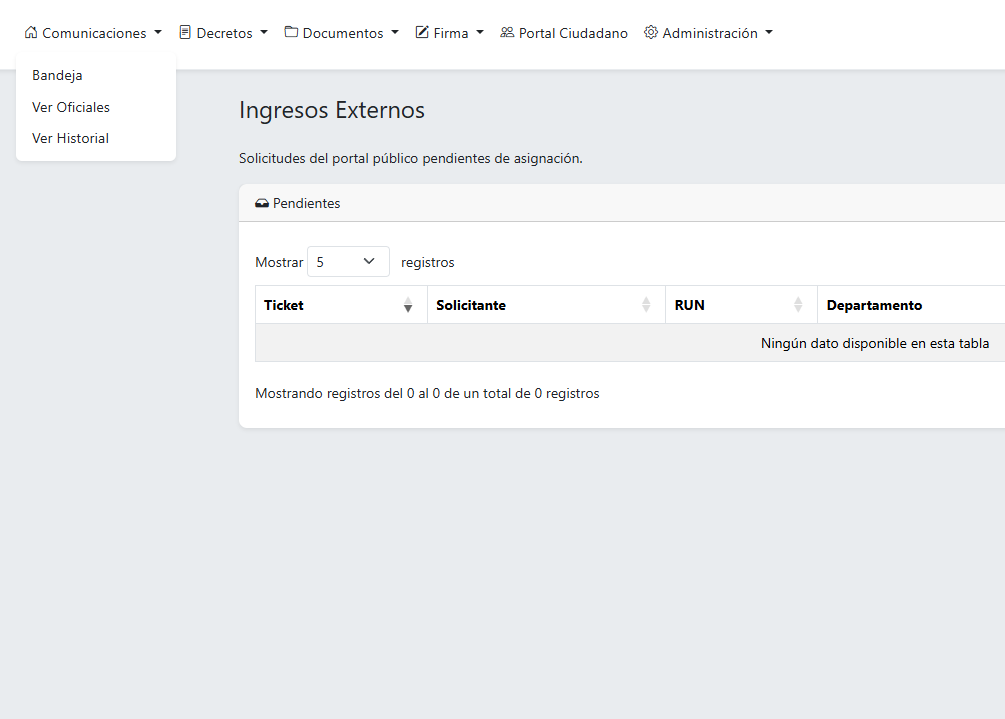Click the pen-and-square icon beside Firma
The height and width of the screenshot is (719, 1005).
click(x=422, y=33)
